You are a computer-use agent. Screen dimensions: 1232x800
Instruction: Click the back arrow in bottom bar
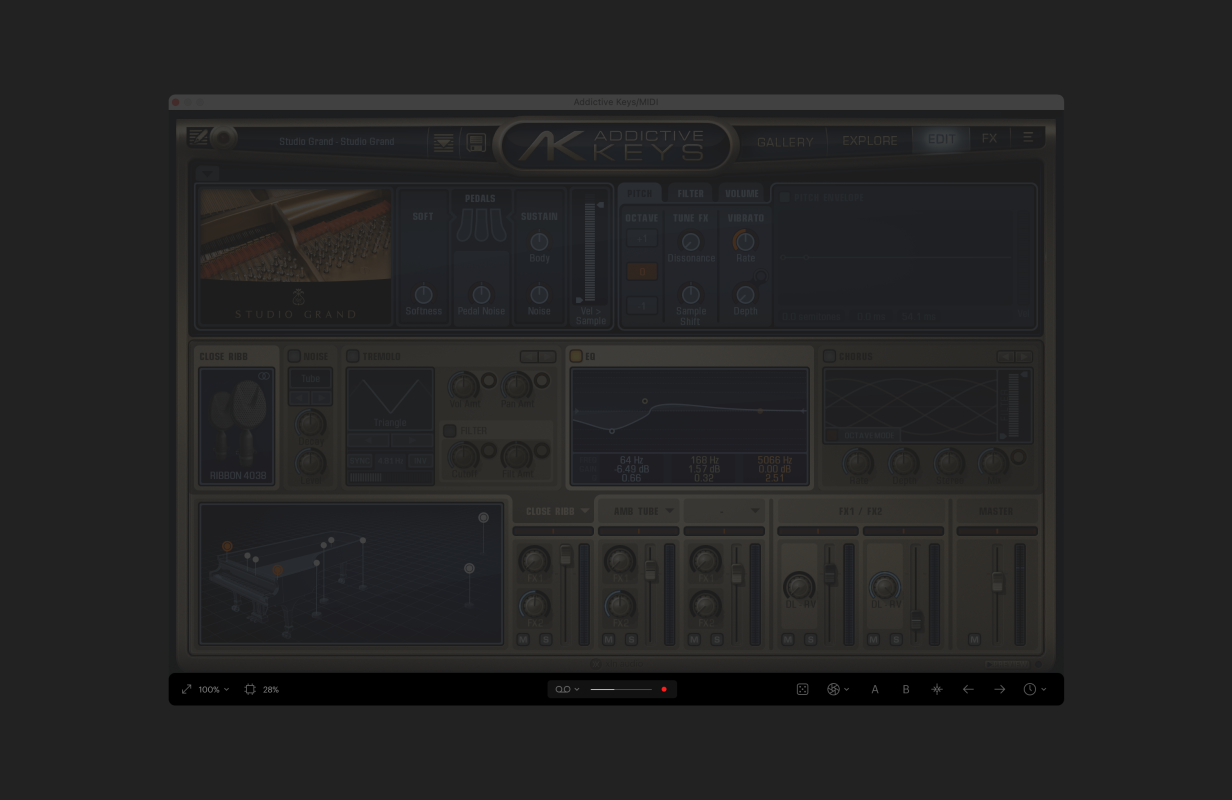[x=968, y=689]
